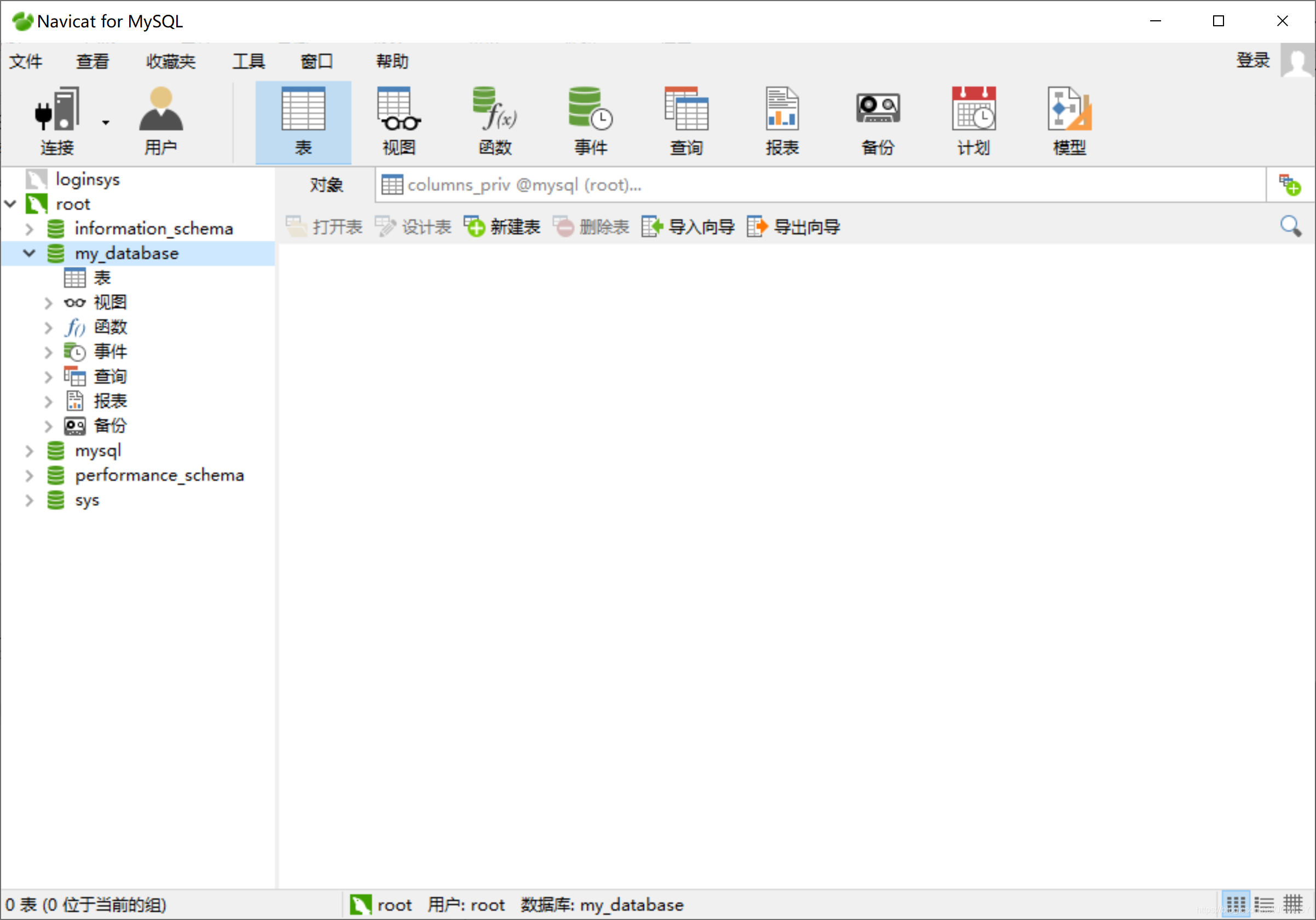Click the 数据库: my_database status text
The height and width of the screenshot is (920, 1316).
point(602,905)
